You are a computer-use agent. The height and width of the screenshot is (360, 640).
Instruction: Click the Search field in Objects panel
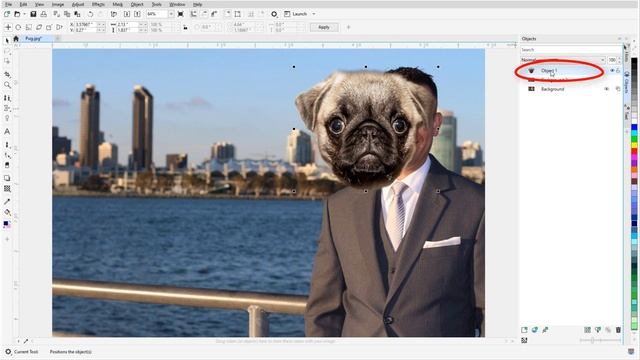coord(571,49)
